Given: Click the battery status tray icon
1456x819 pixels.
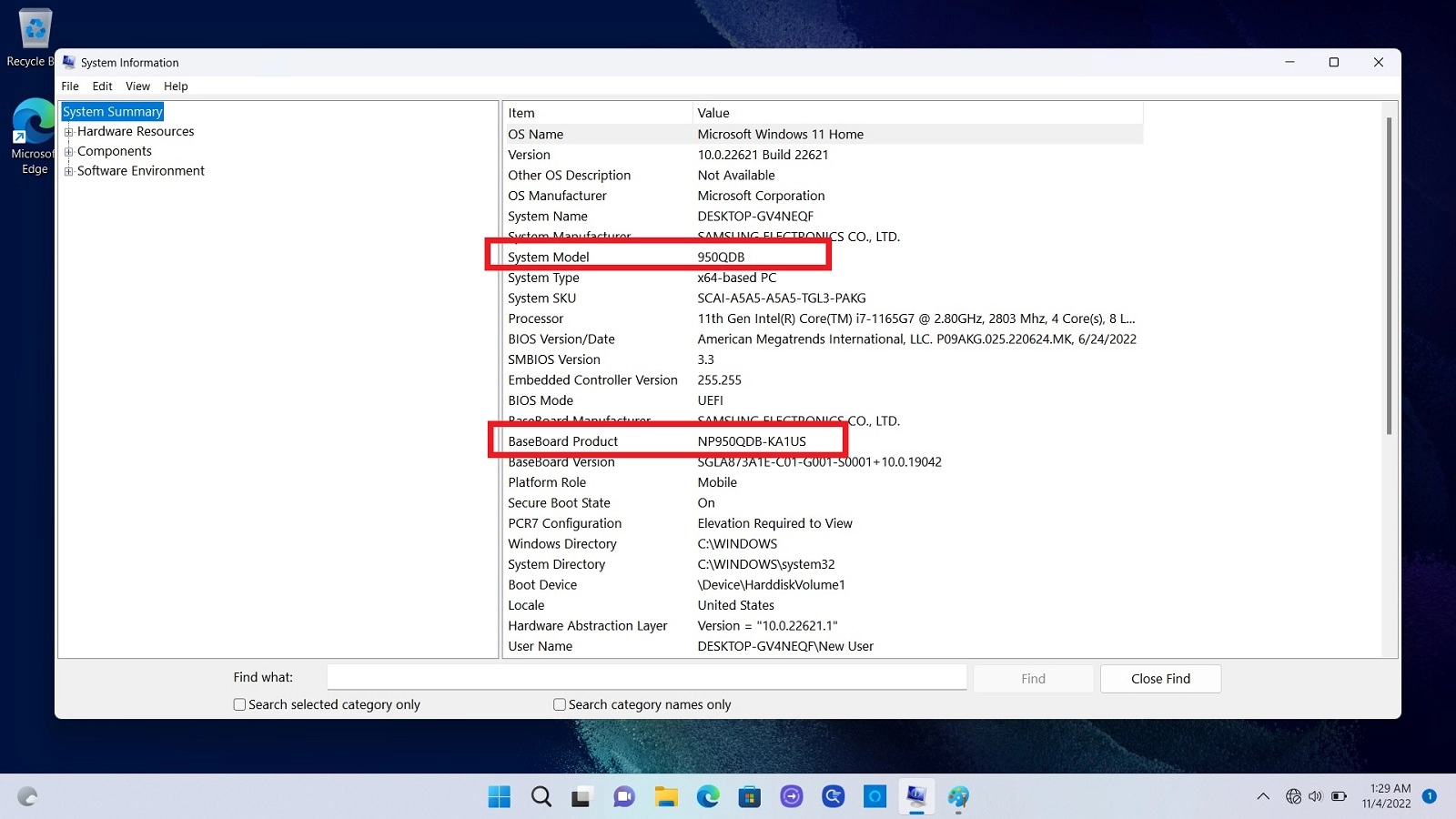Looking at the screenshot, I should click(x=1339, y=796).
